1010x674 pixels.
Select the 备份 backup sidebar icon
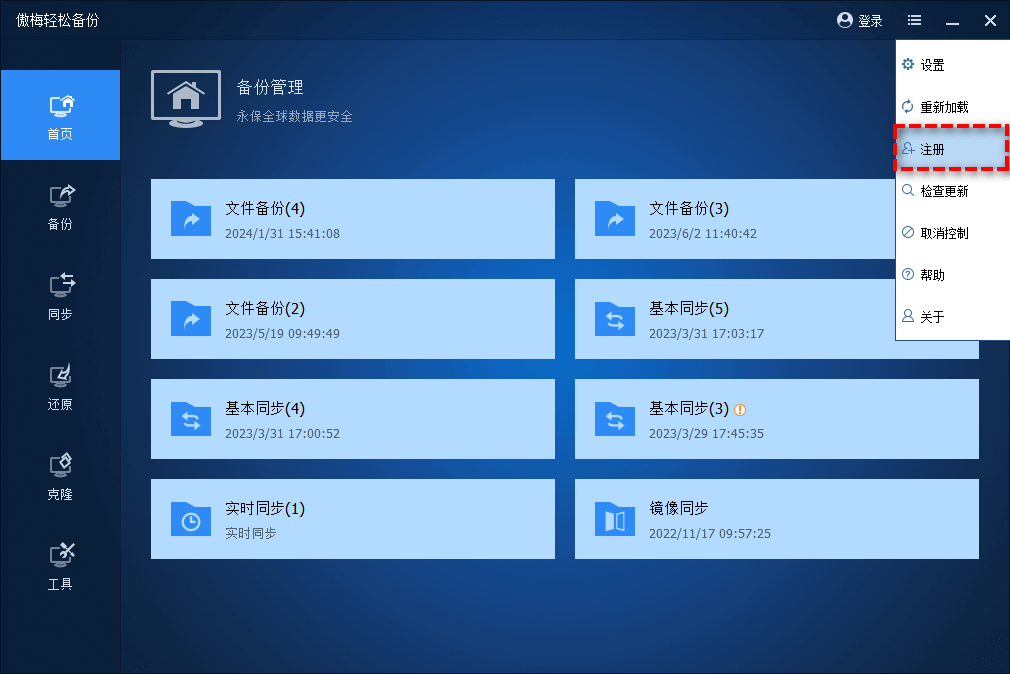(60, 196)
